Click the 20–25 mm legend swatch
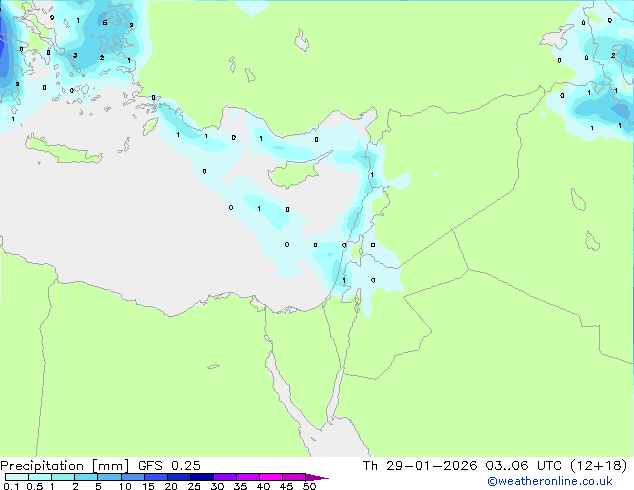This screenshot has height=490, width=634. pyautogui.click(x=179, y=477)
